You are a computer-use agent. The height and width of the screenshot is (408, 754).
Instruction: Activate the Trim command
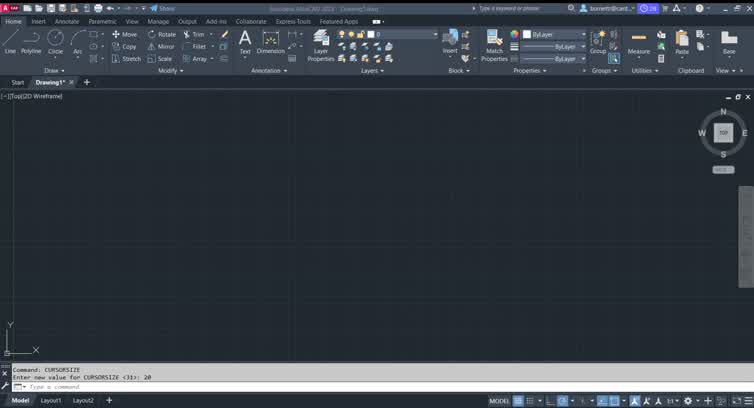pos(194,34)
